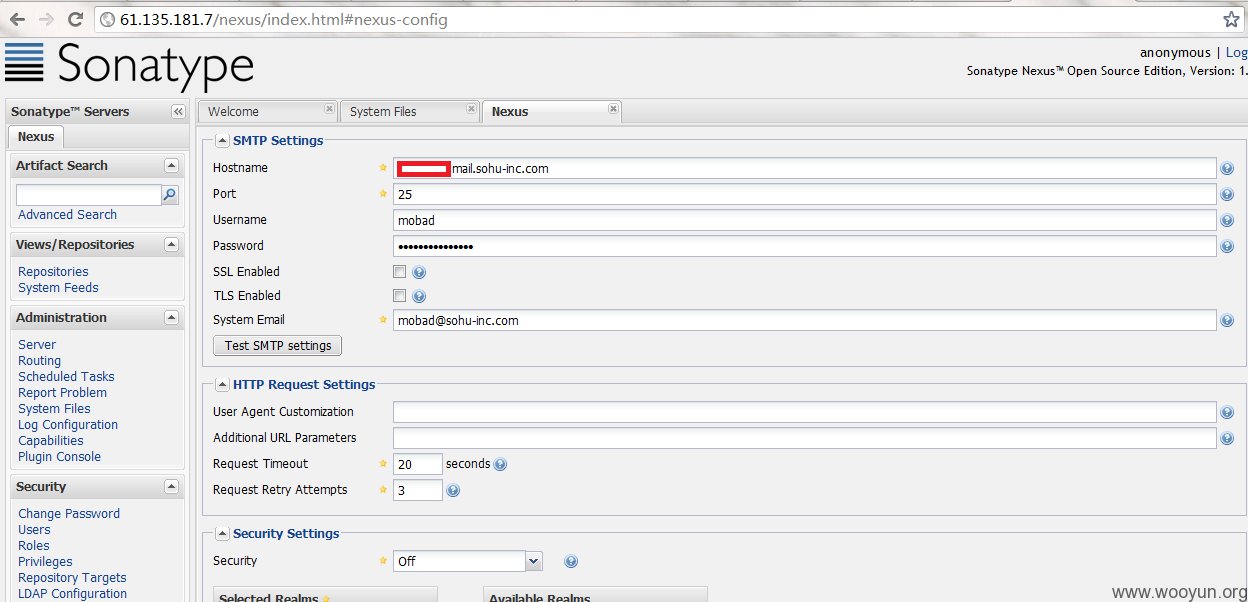Bookmark page with star icon
This screenshot has width=1248, height=602.
click(1231, 19)
